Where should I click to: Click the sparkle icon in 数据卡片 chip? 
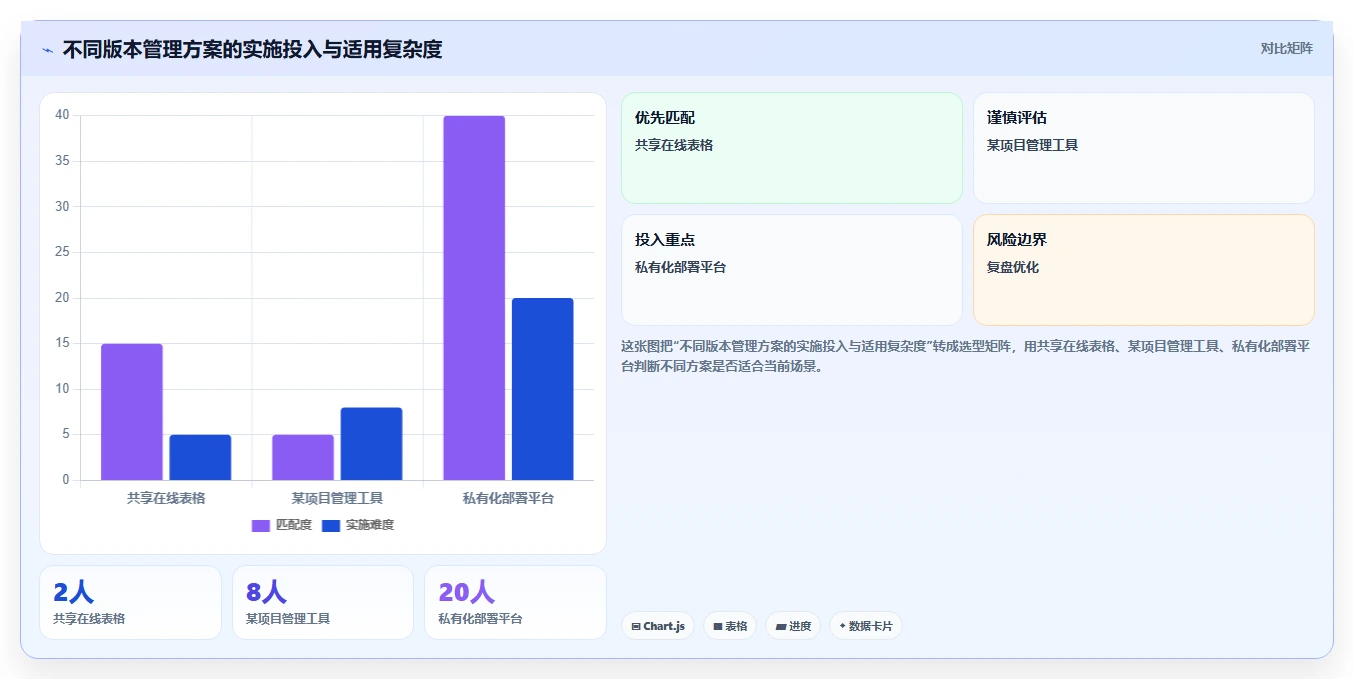point(842,626)
